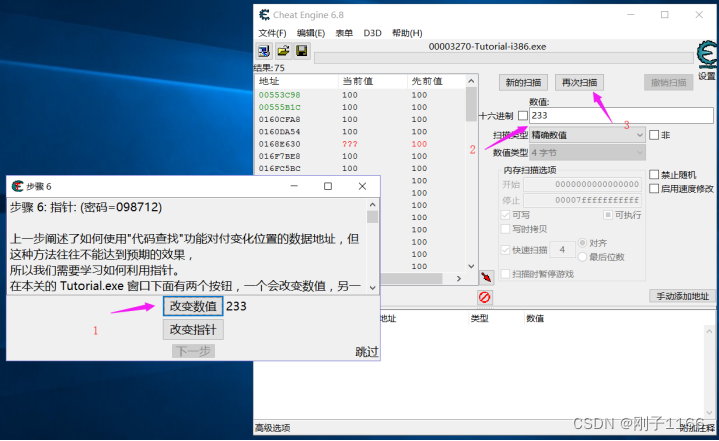Image resolution: width=719 pixels, height=441 pixels.
Task: Click the red no-entry clear list icon
Action: click(x=485, y=298)
